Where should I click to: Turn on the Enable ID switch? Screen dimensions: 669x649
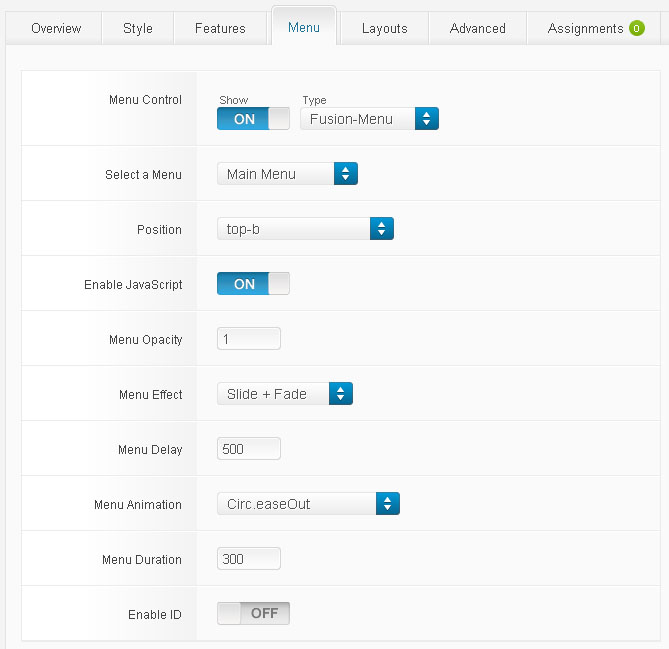click(x=253, y=613)
